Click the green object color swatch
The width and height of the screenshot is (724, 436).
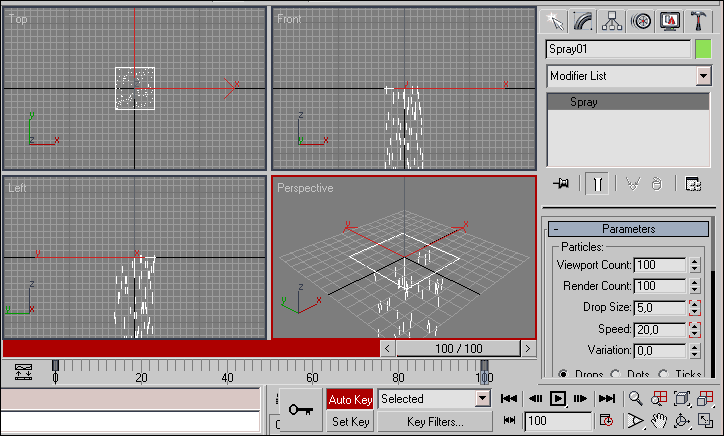pos(703,49)
